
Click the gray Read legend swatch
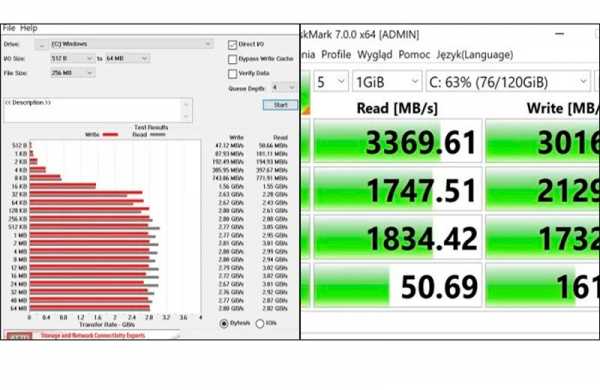coord(157,135)
